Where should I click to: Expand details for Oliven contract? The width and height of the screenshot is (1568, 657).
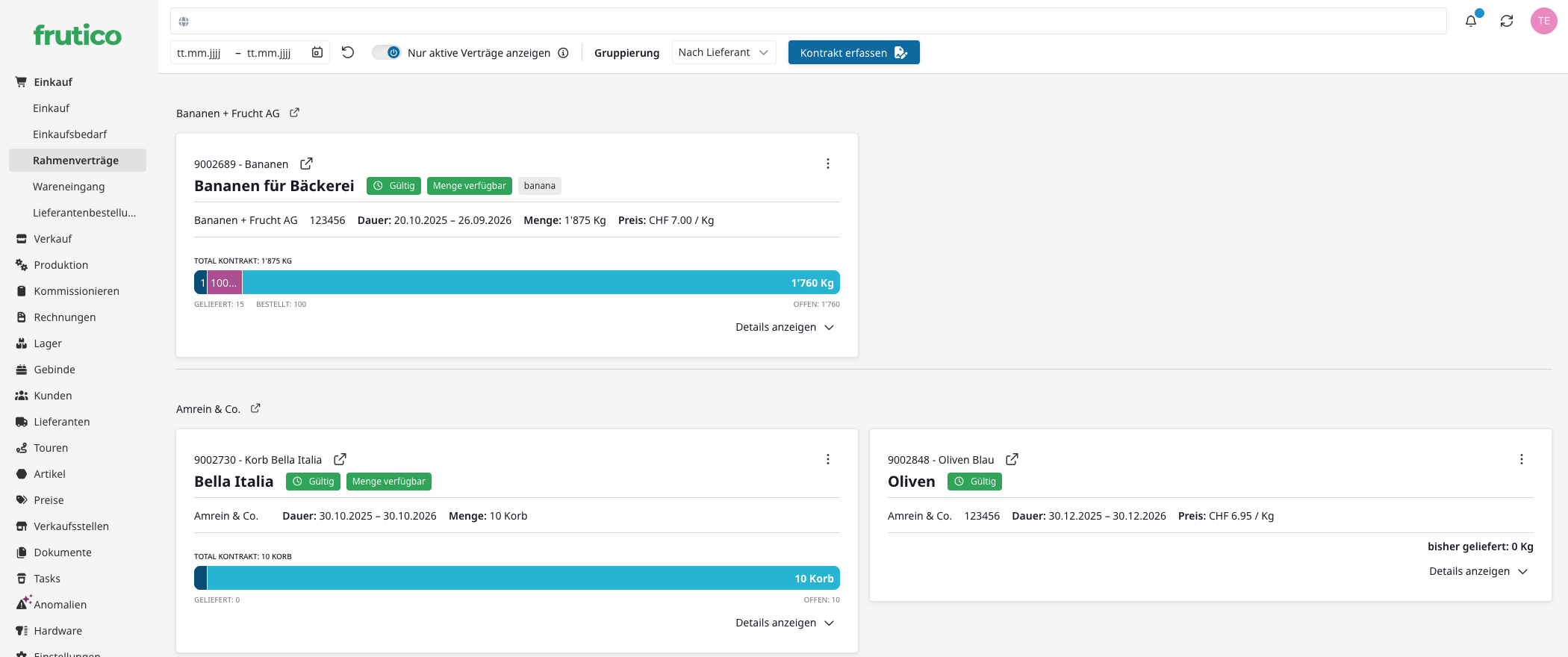tap(1478, 571)
